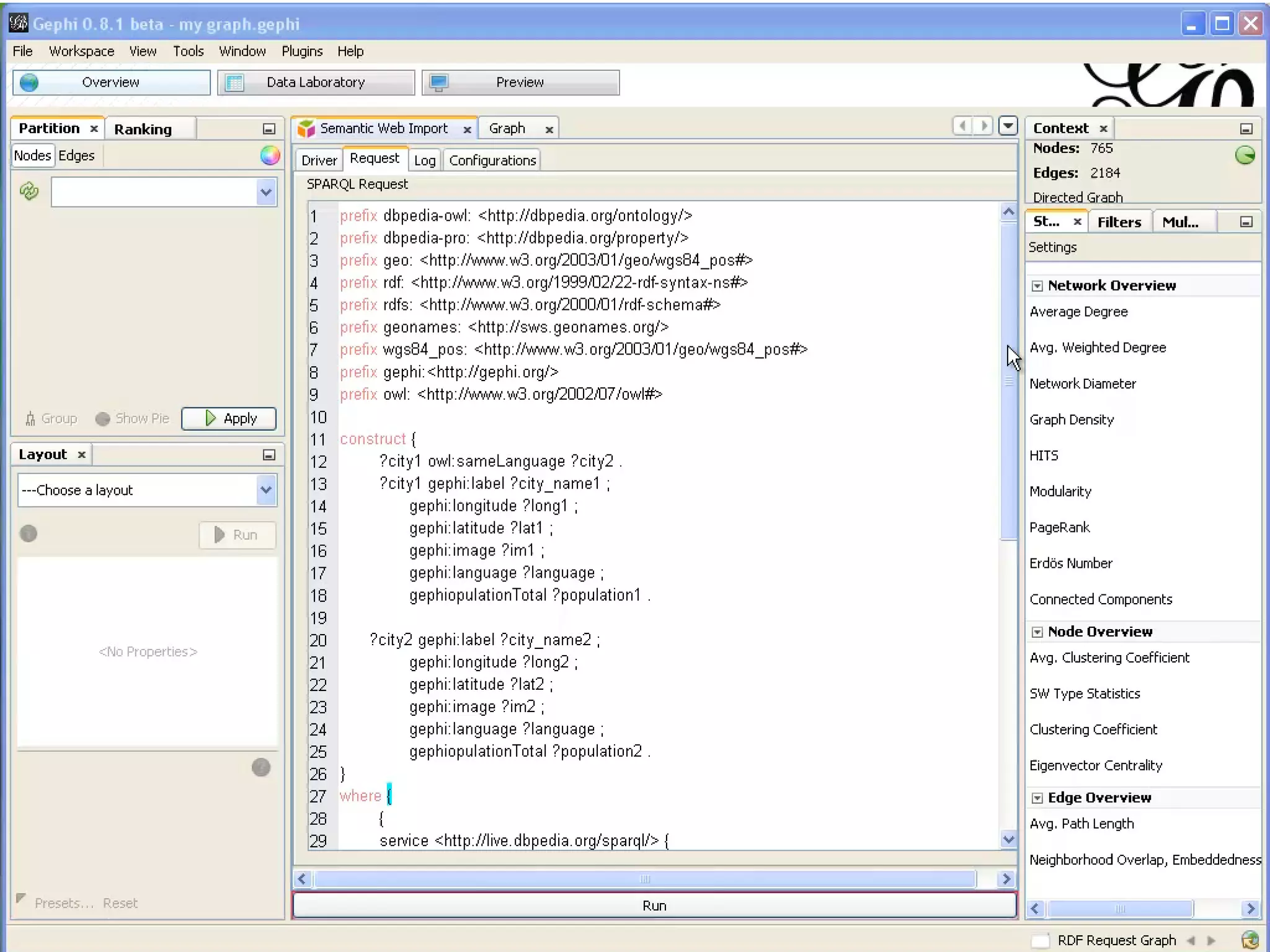Click the Apply partition button
Viewport: 1270px width, 952px height.
[x=229, y=418]
